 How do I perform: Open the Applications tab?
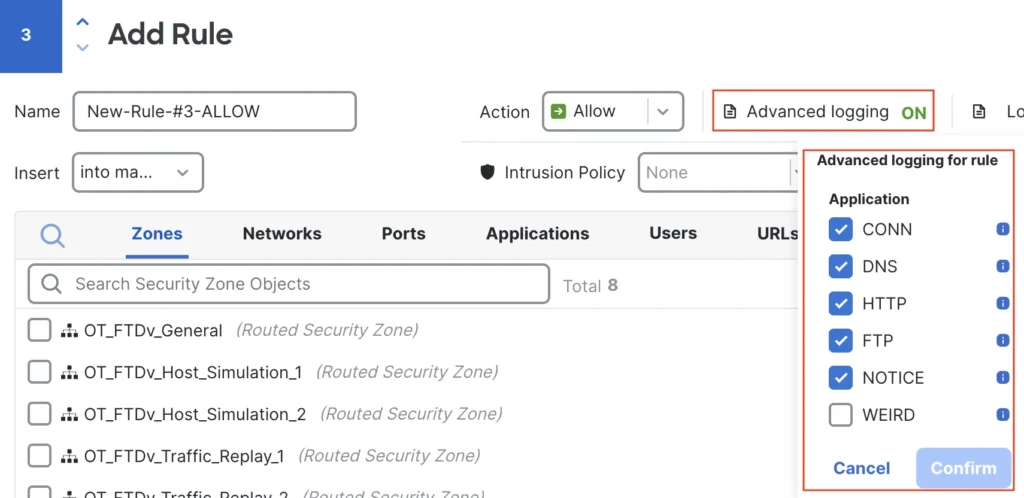click(537, 234)
